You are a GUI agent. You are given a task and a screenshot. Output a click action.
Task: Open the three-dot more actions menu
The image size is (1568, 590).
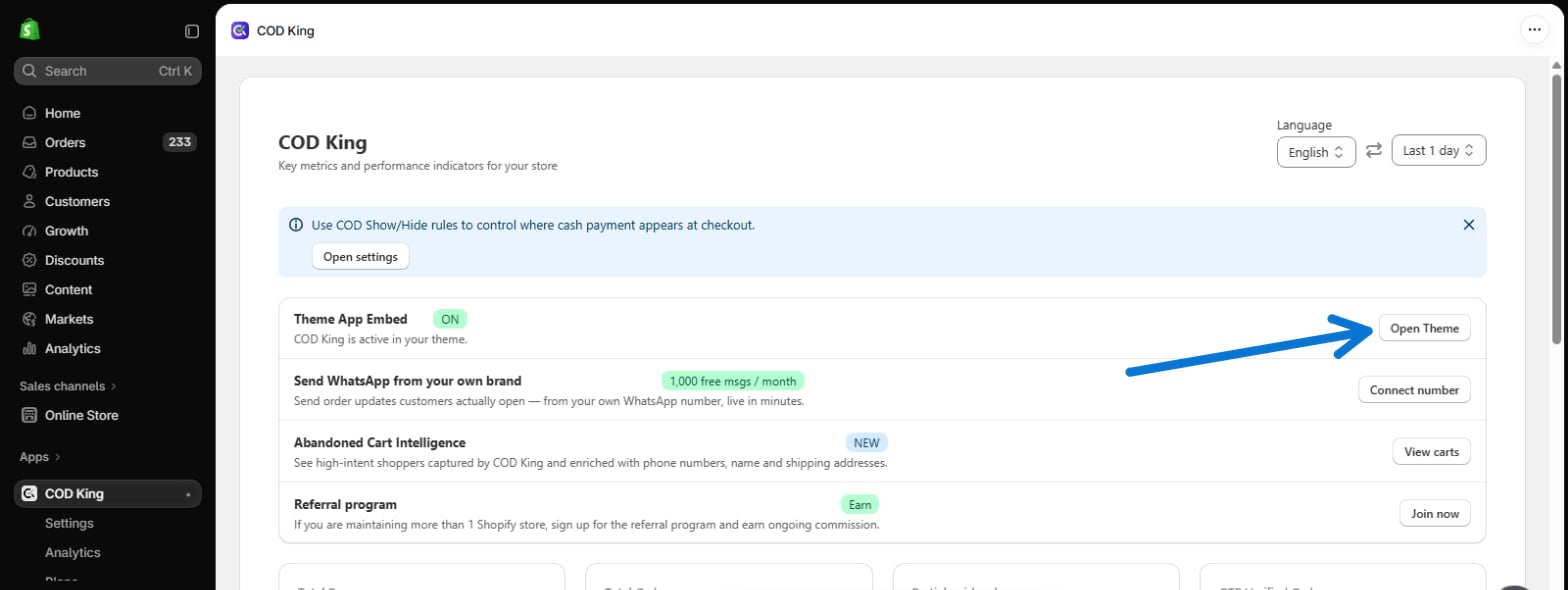[x=1533, y=30]
